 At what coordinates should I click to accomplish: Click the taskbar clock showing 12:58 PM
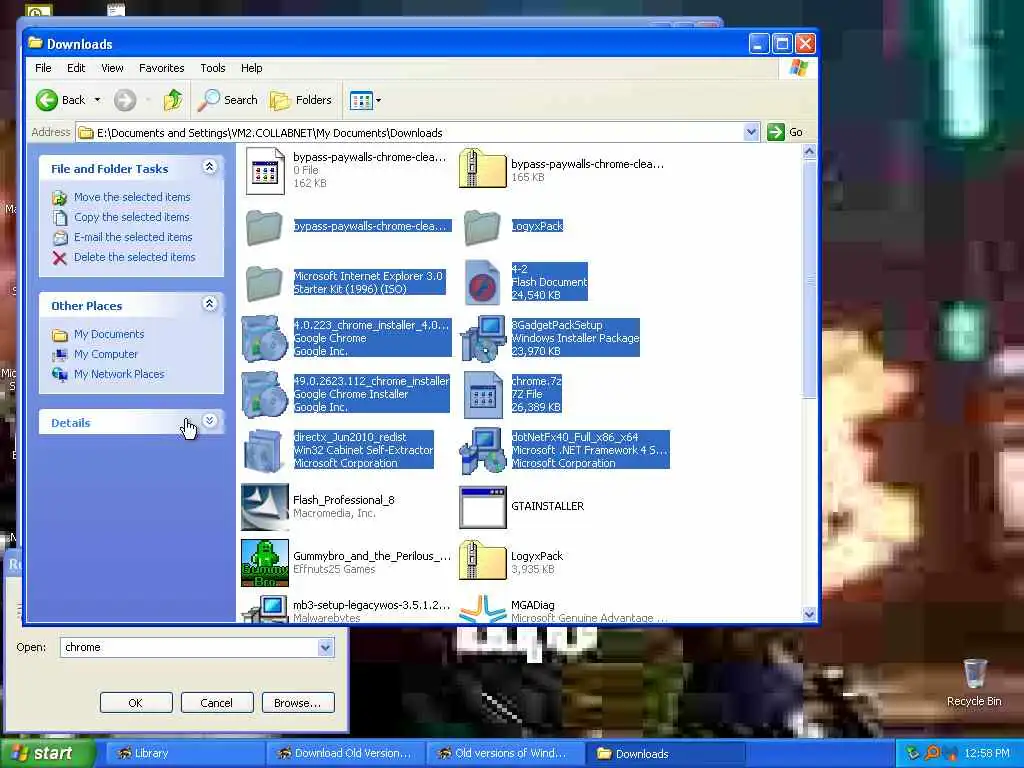pos(987,754)
